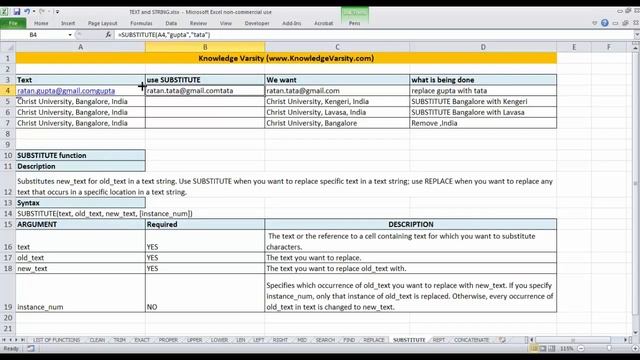Click the 'SUBSTITUTE function' heading cell
Viewport: 640px width, 360px height.
[x=80, y=156]
